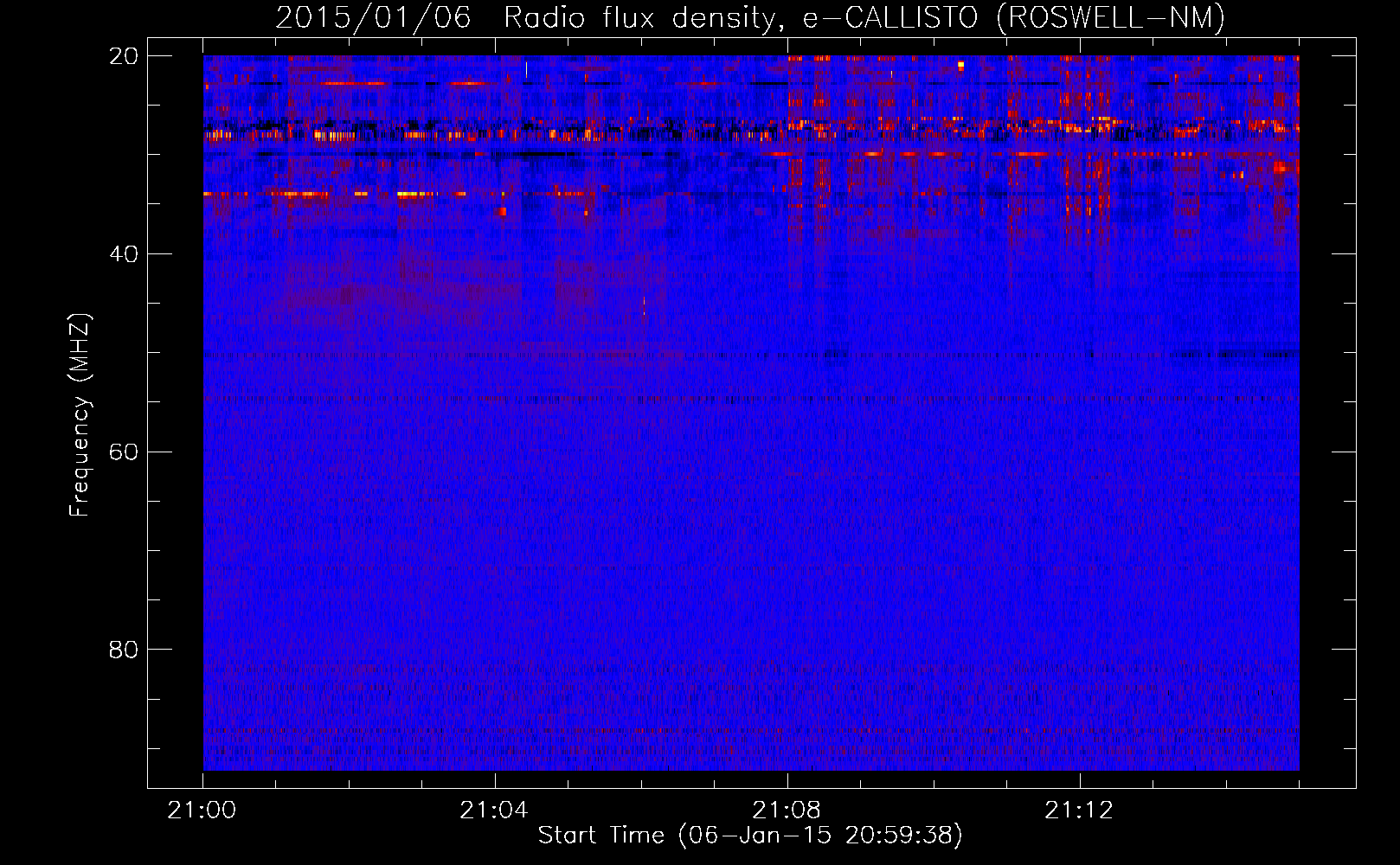
Task: Click the 'Start Time (06-Jan-15 20:59:38)' label
Action: pos(750,836)
